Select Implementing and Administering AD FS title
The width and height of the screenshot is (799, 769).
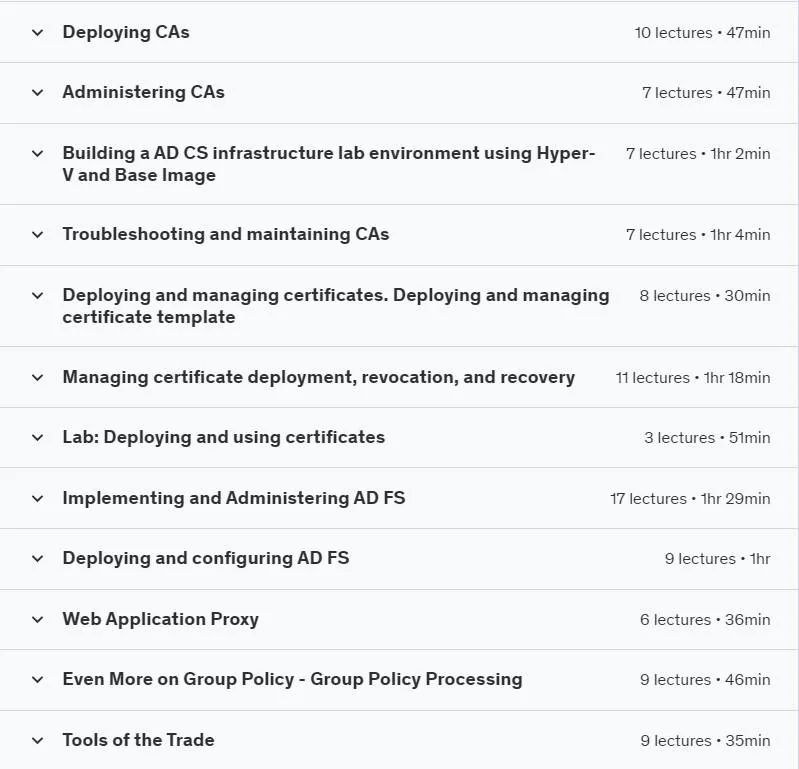pyautogui.click(x=234, y=498)
